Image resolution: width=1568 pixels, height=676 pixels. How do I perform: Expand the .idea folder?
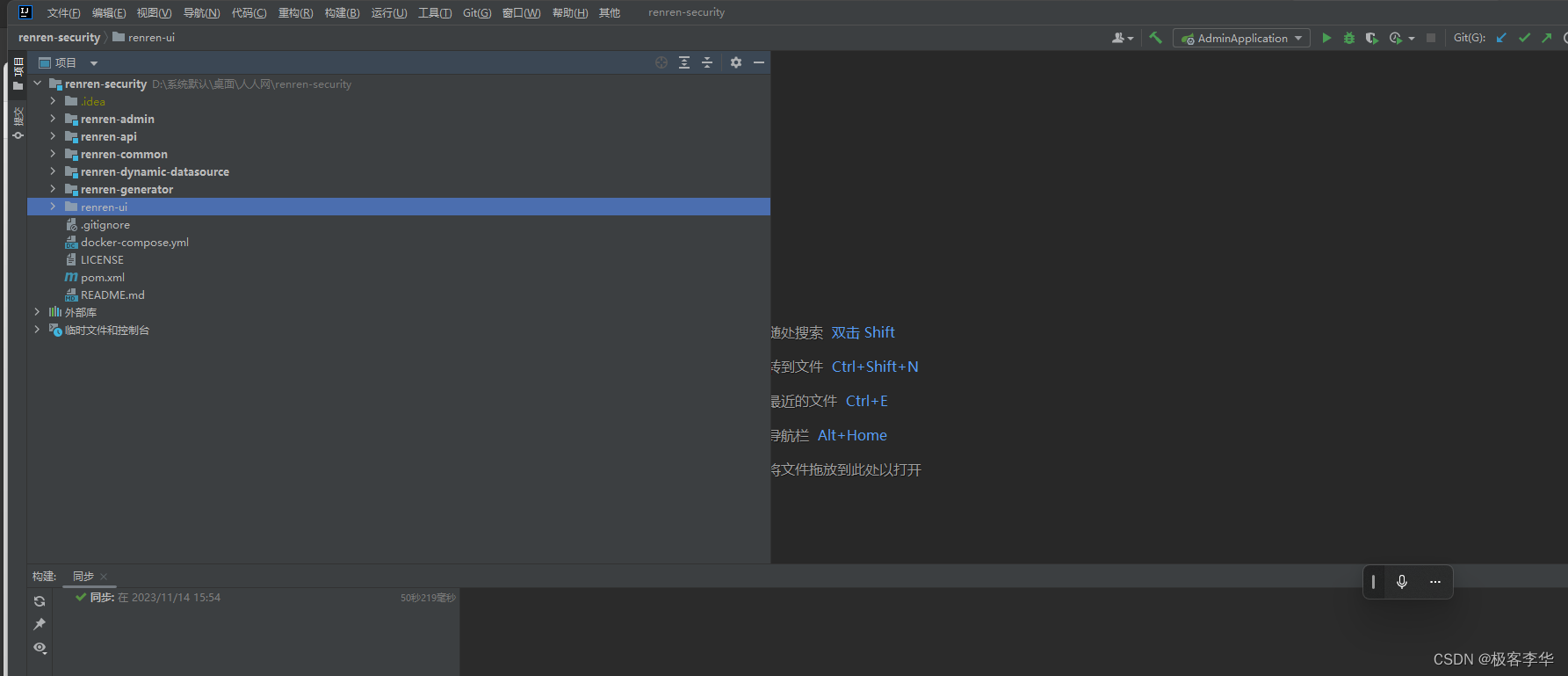53,101
